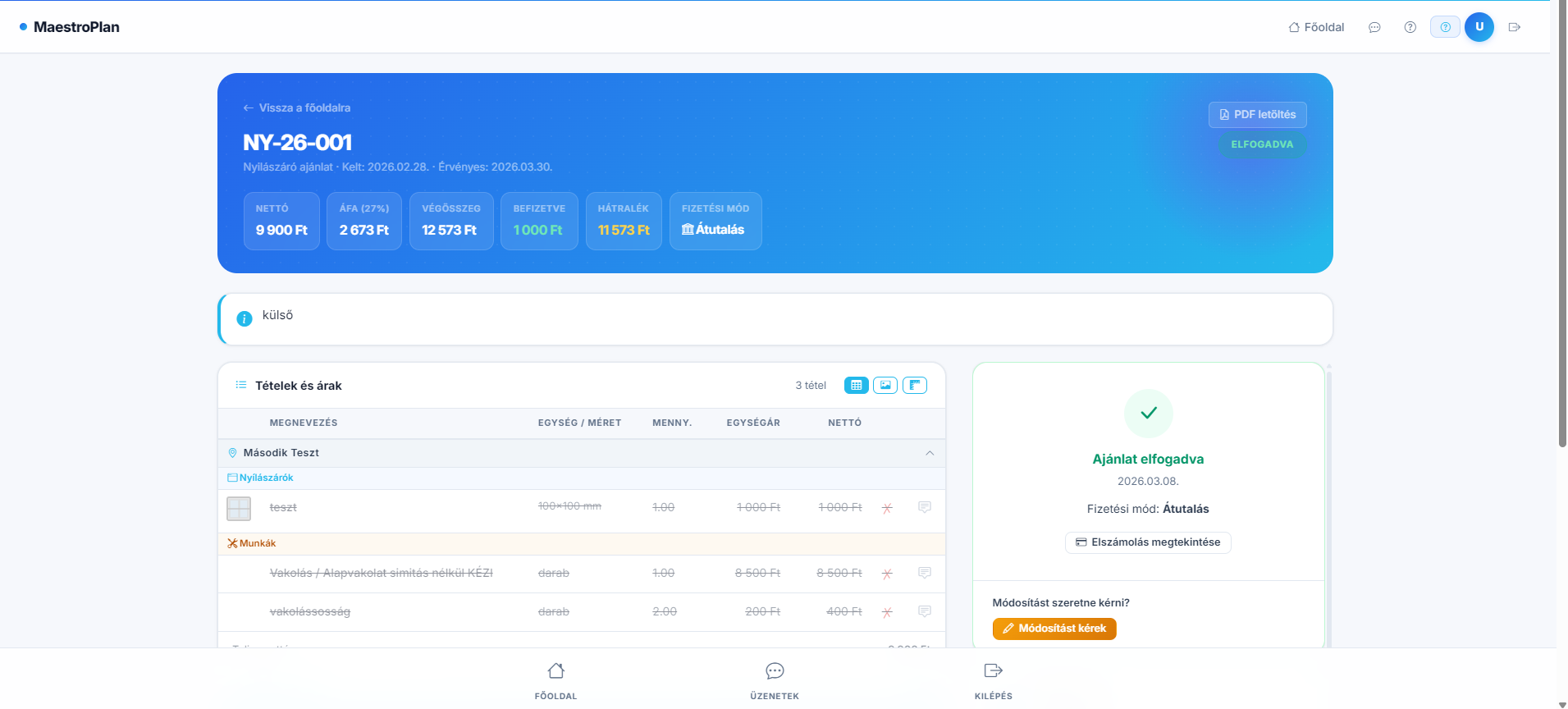Open the user avatar U menu
Screen dimensions: 1568x709
[1479, 27]
